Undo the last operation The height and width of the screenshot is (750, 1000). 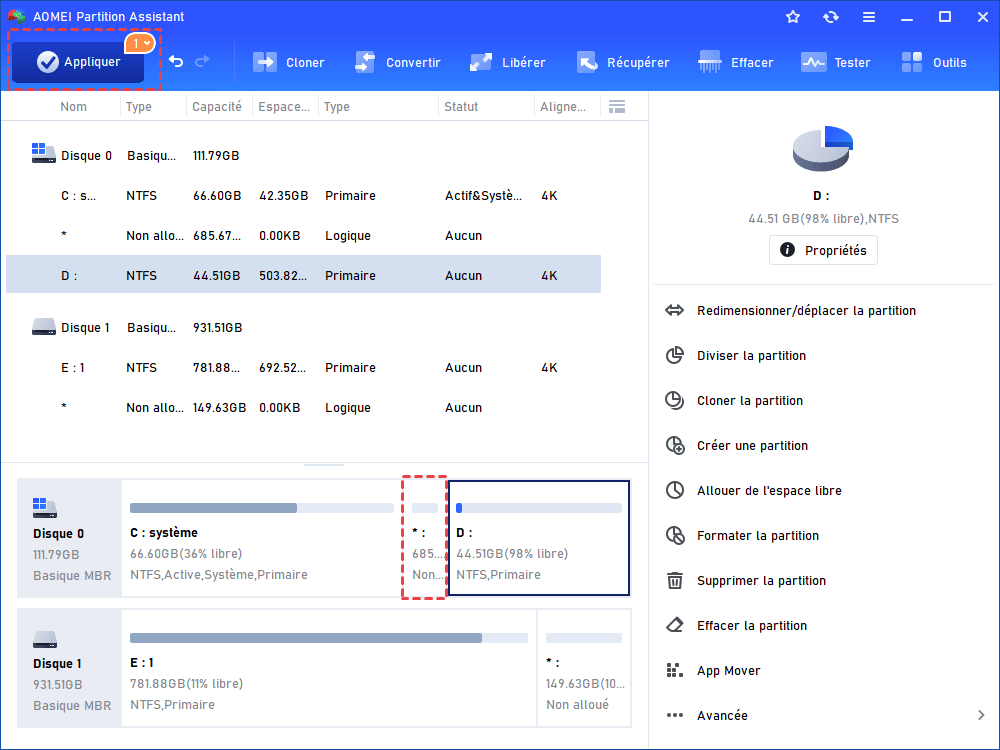click(176, 61)
